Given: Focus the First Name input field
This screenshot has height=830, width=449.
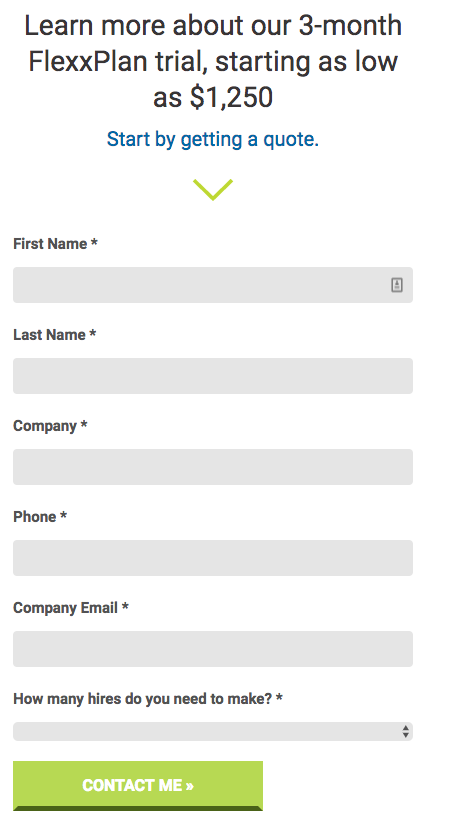Looking at the screenshot, I should (x=213, y=285).
